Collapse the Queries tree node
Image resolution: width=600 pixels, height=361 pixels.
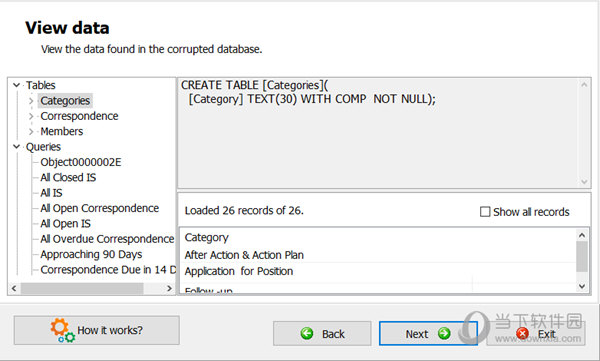(16, 147)
